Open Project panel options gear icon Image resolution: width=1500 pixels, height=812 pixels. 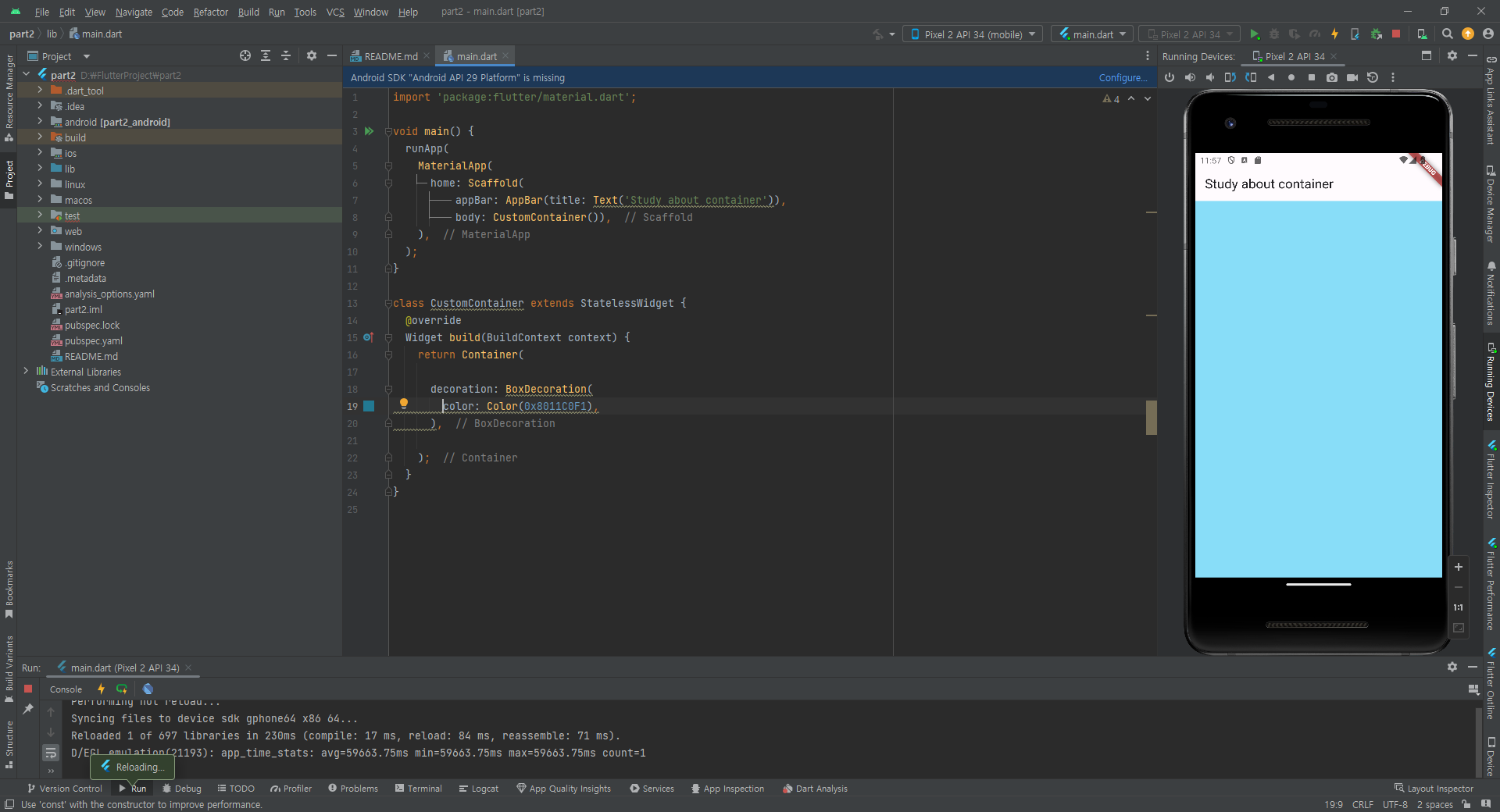[312, 55]
